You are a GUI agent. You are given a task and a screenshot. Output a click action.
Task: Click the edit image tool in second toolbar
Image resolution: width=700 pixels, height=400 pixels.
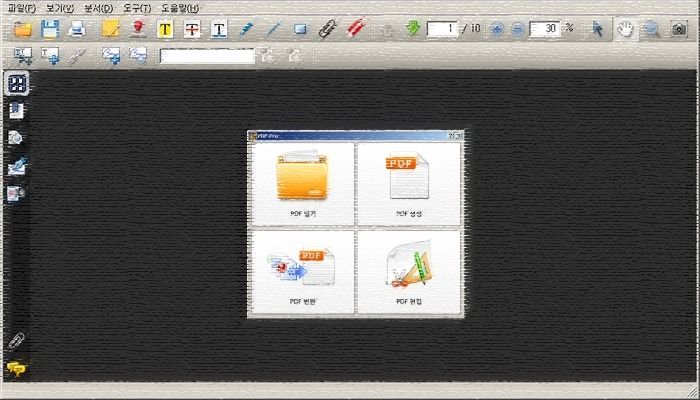23,55
